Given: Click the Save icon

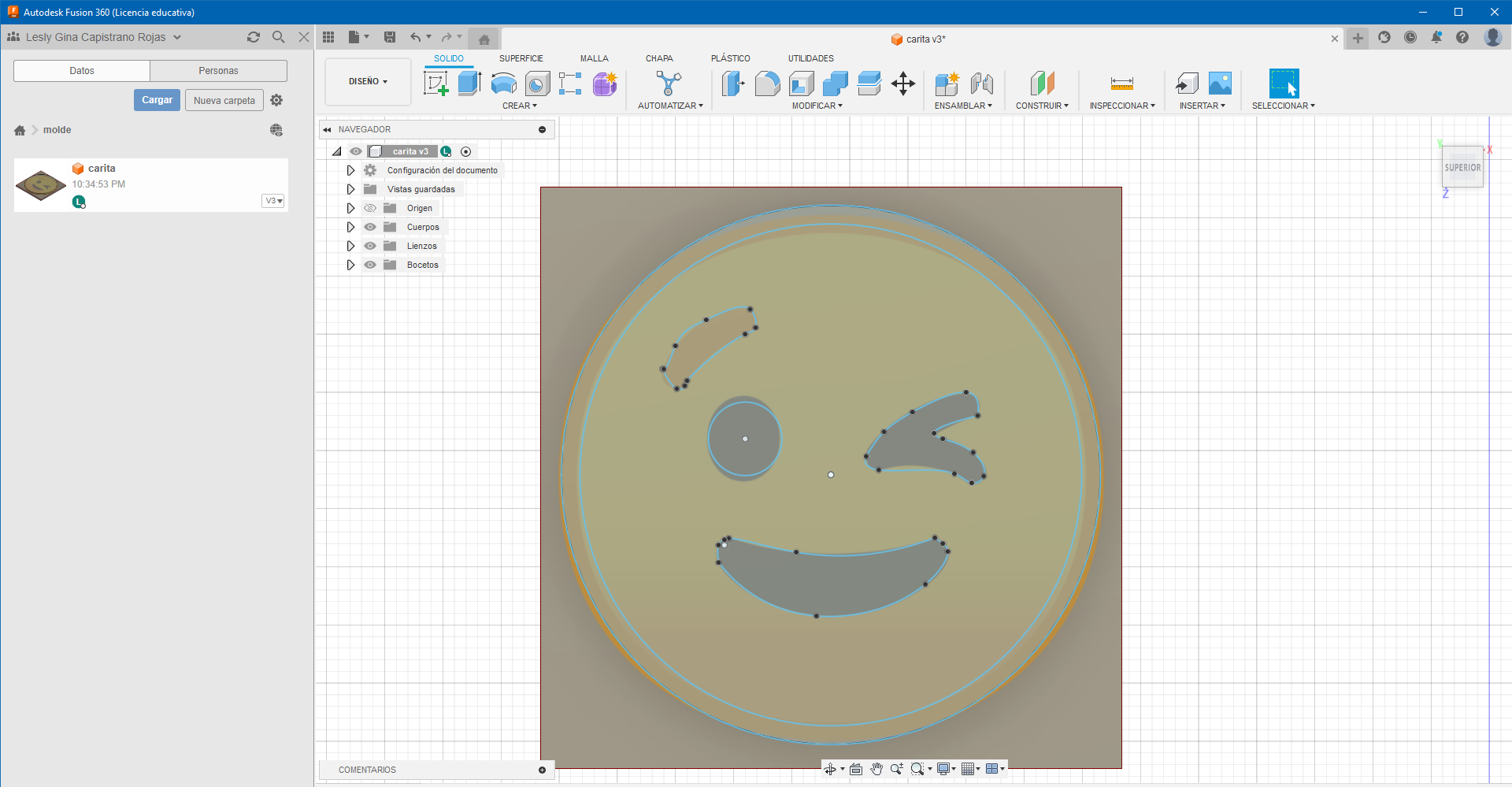Looking at the screenshot, I should pos(390,37).
